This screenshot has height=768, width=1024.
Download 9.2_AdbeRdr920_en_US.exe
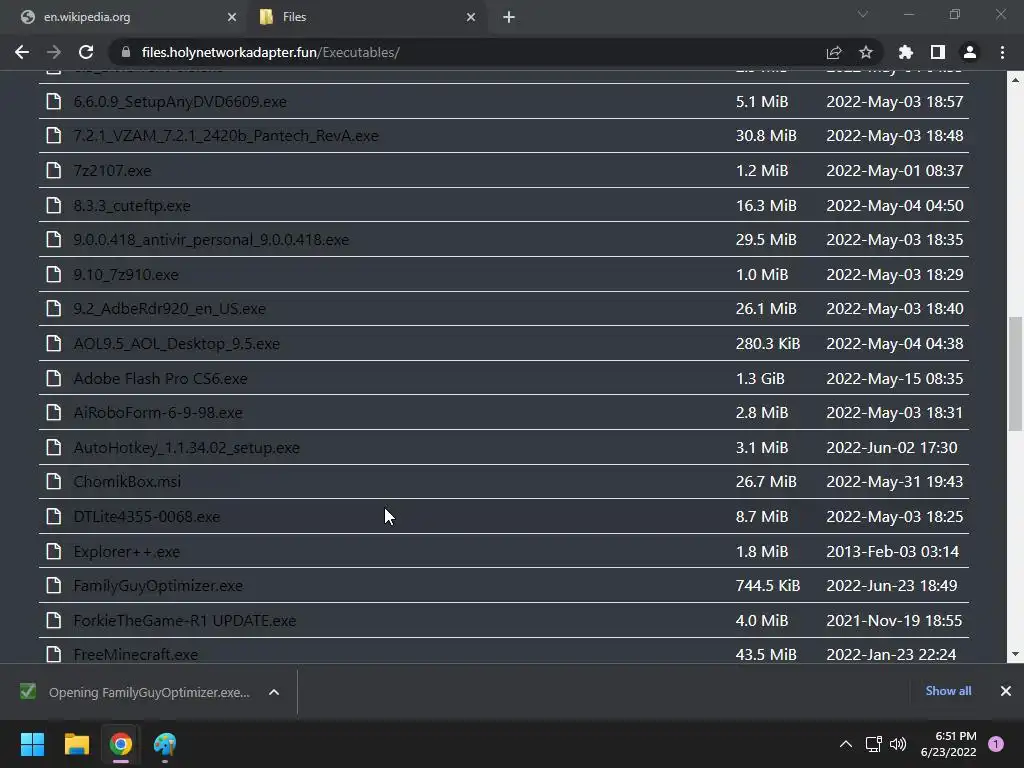[169, 308]
